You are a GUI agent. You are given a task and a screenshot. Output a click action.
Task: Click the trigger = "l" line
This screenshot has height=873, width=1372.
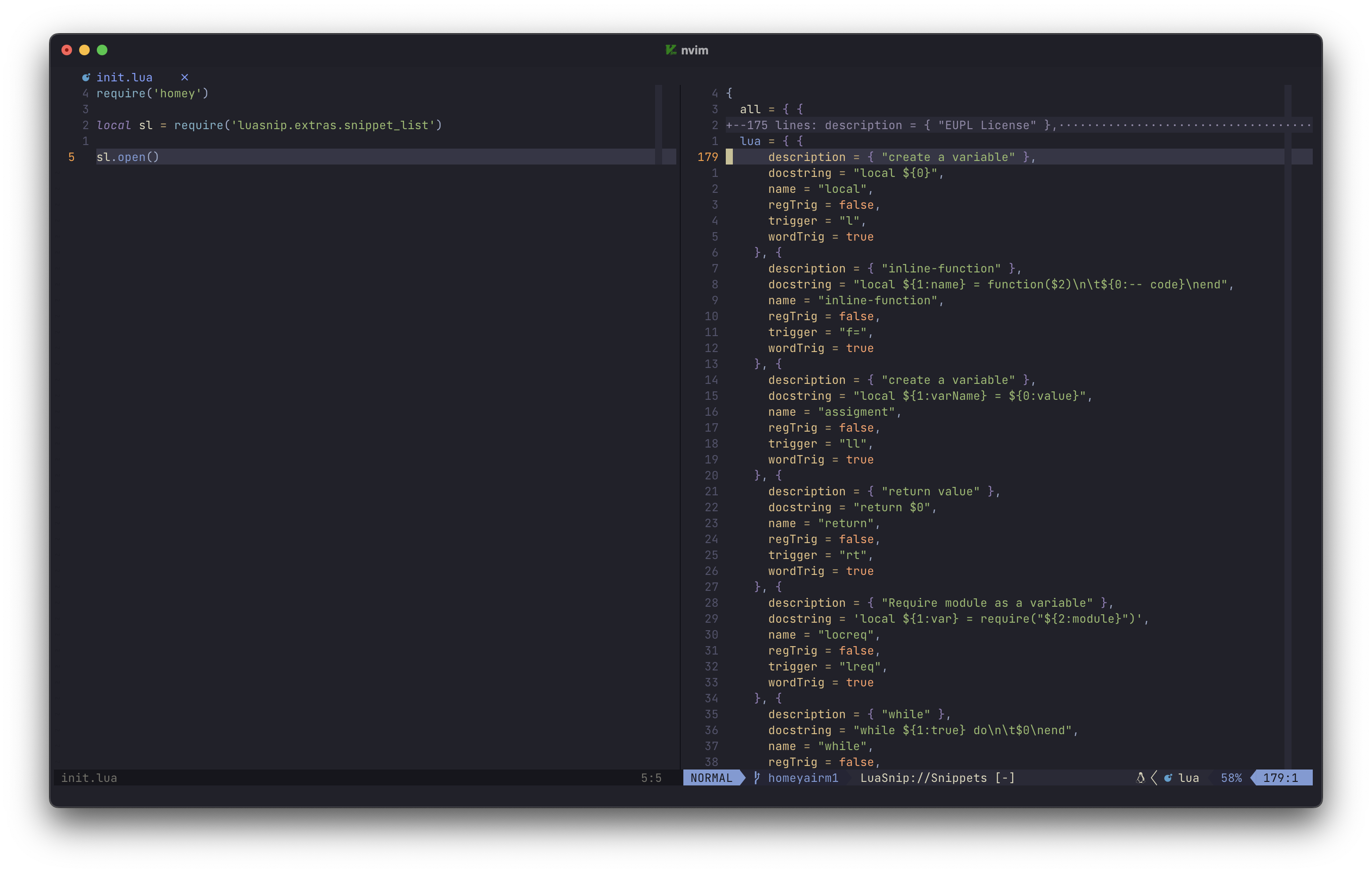pos(817,221)
